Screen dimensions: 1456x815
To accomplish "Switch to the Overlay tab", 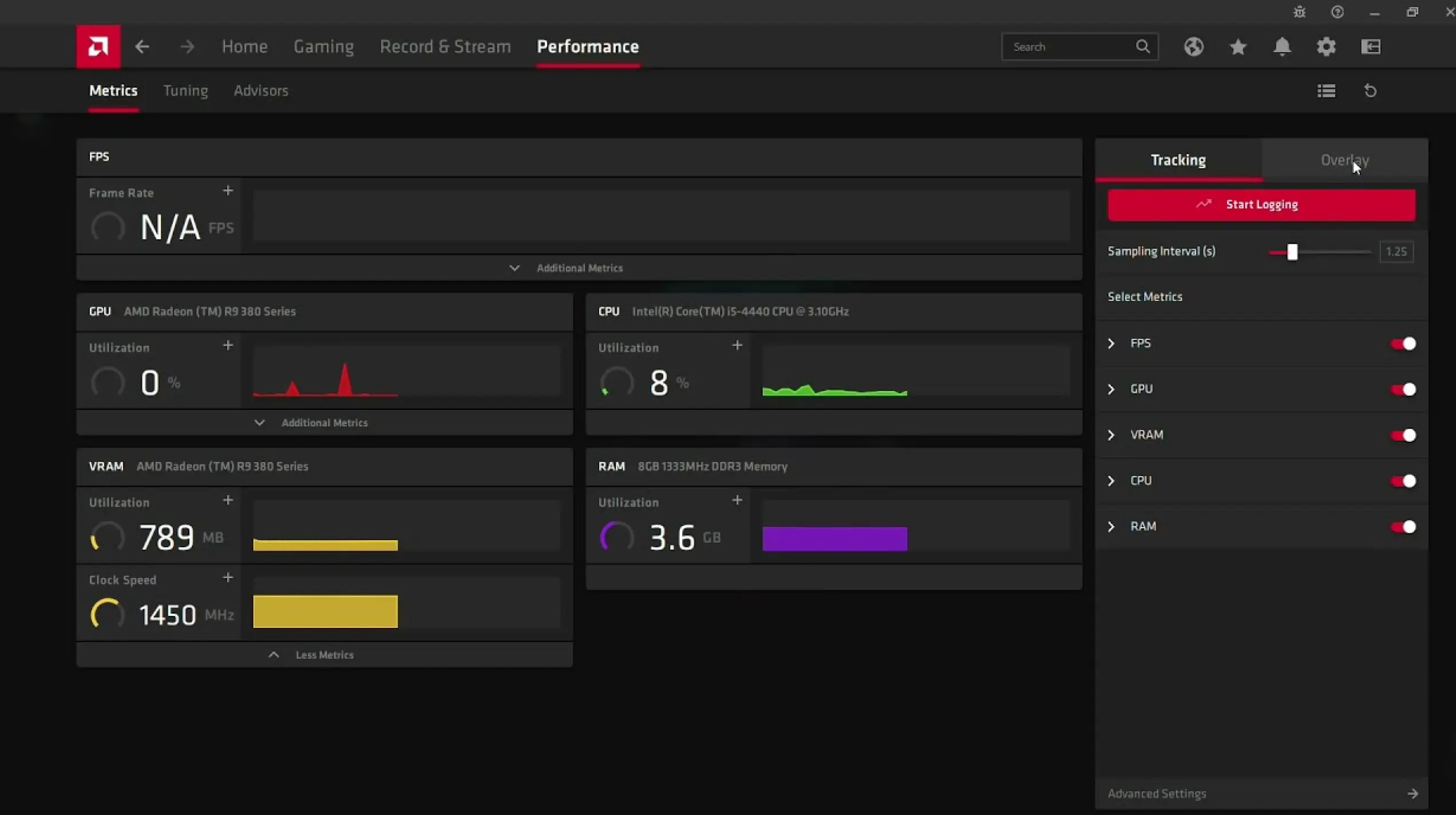I will tap(1344, 160).
